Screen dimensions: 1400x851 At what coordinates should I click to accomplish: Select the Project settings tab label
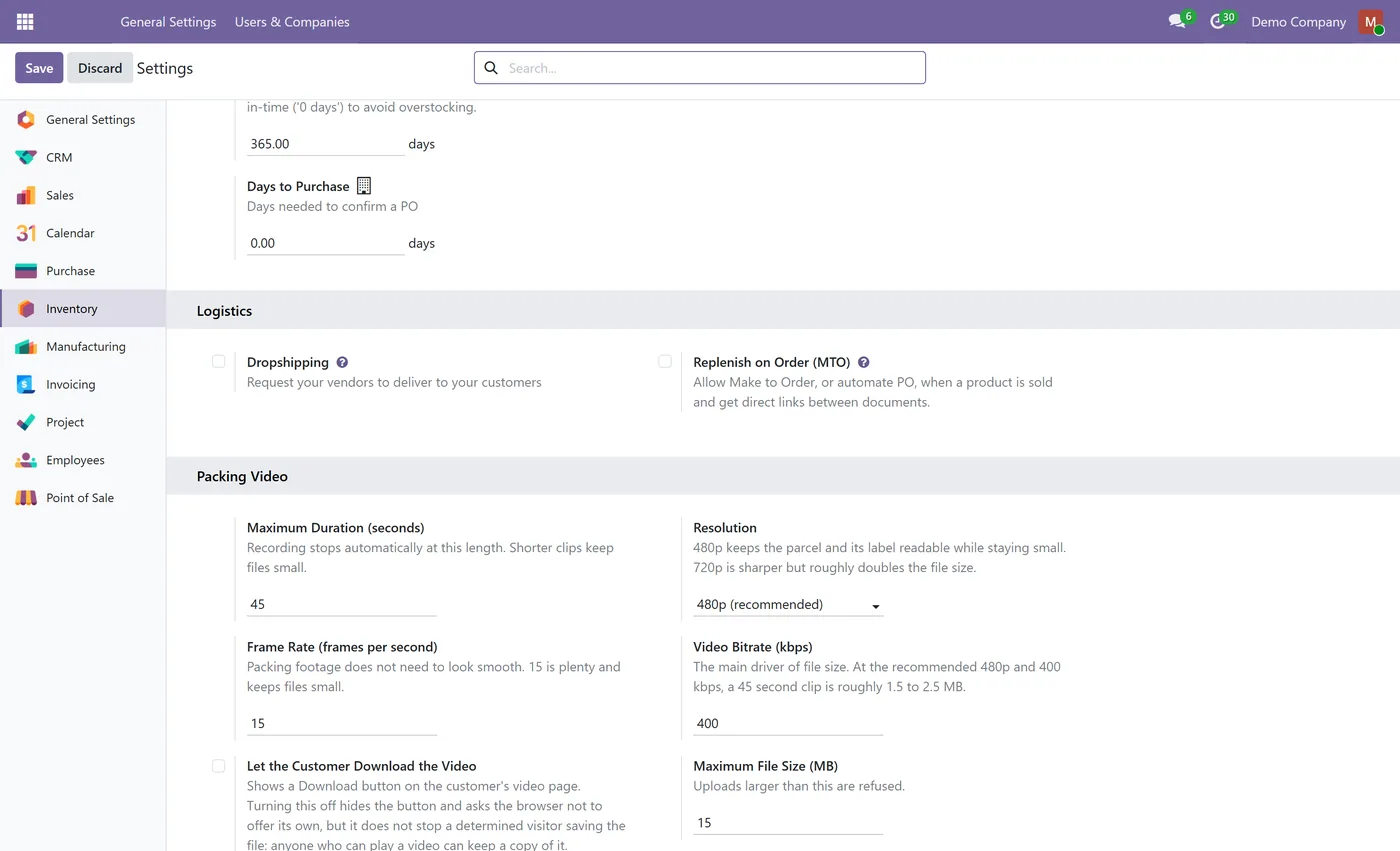[65, 423]
